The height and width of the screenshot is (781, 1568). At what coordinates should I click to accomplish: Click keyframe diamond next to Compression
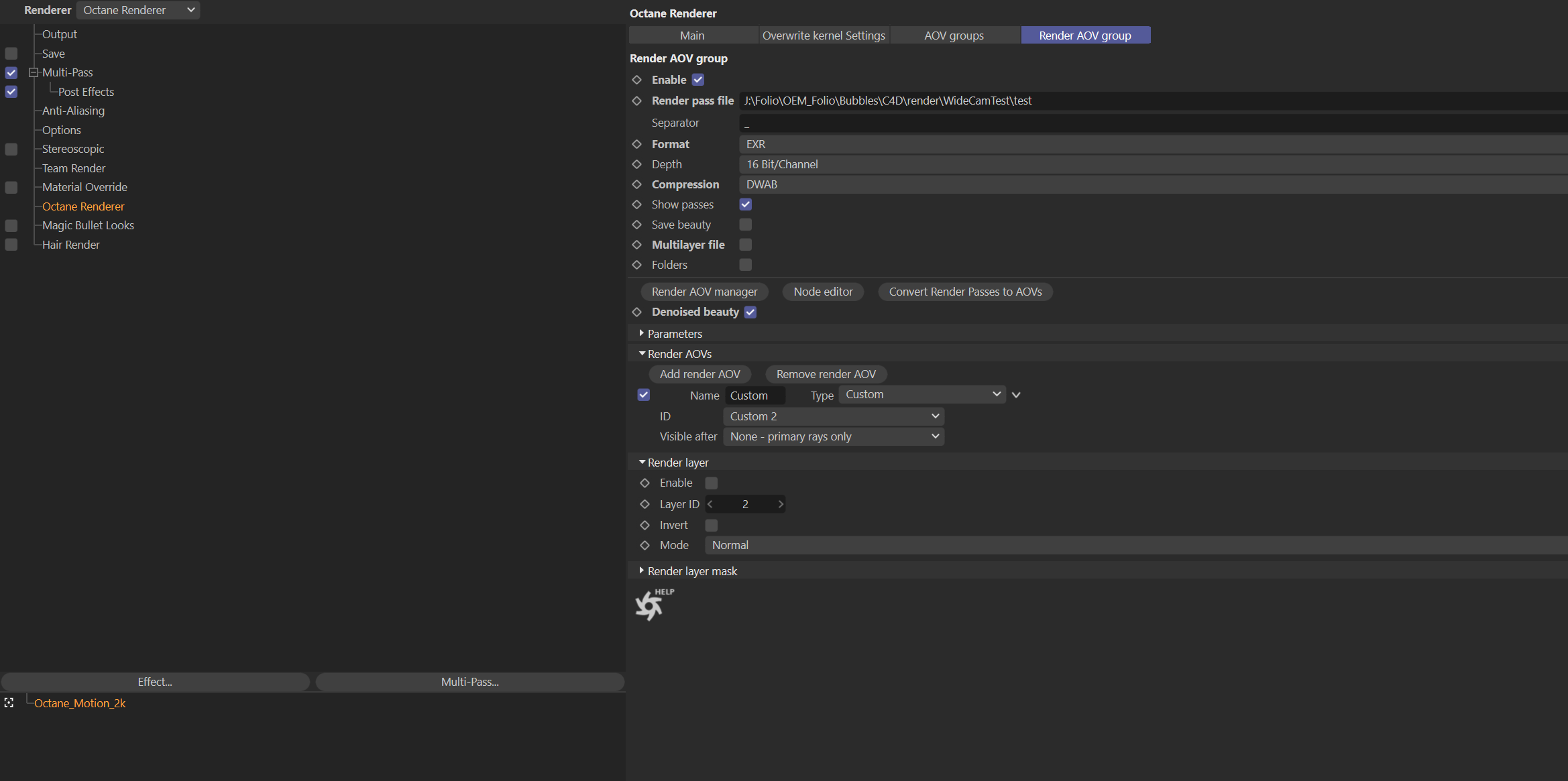click(637, 184)
